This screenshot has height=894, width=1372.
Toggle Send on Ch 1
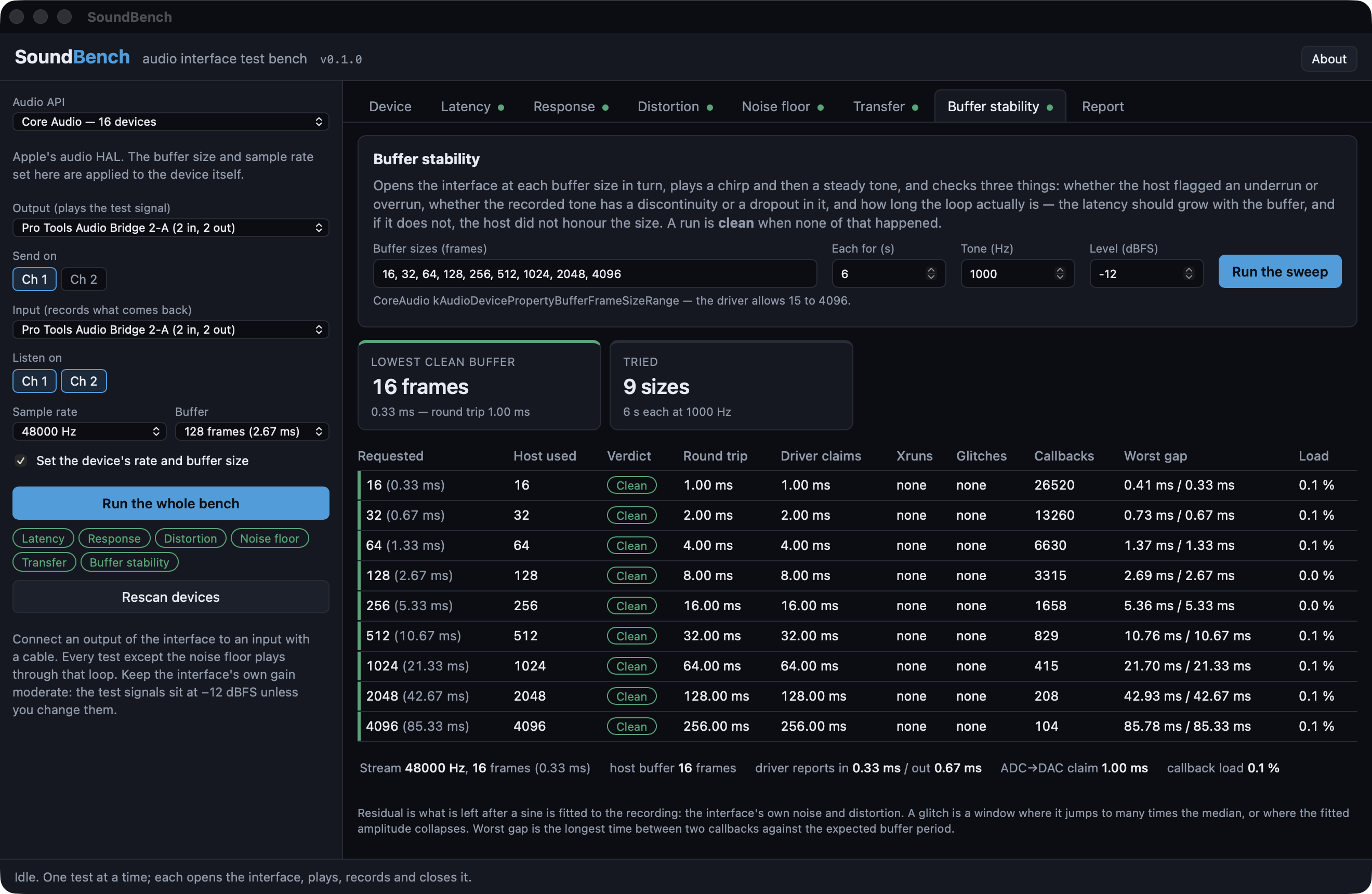[35, 279]
